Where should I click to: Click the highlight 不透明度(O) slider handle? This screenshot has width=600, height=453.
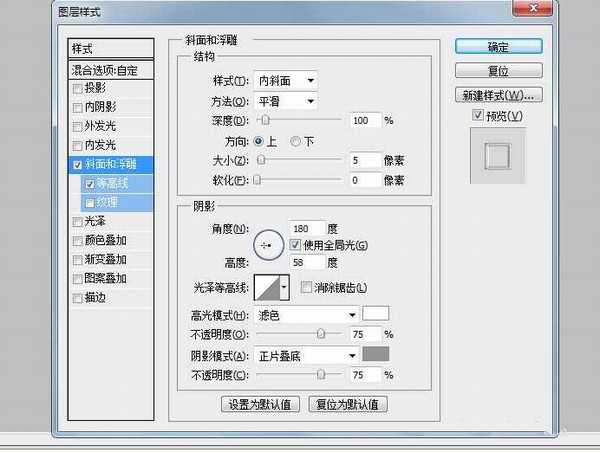321,334
